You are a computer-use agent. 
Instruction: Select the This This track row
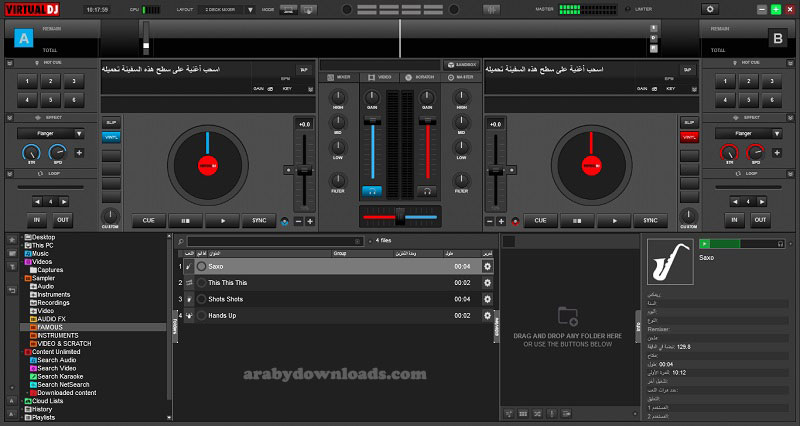339,283
